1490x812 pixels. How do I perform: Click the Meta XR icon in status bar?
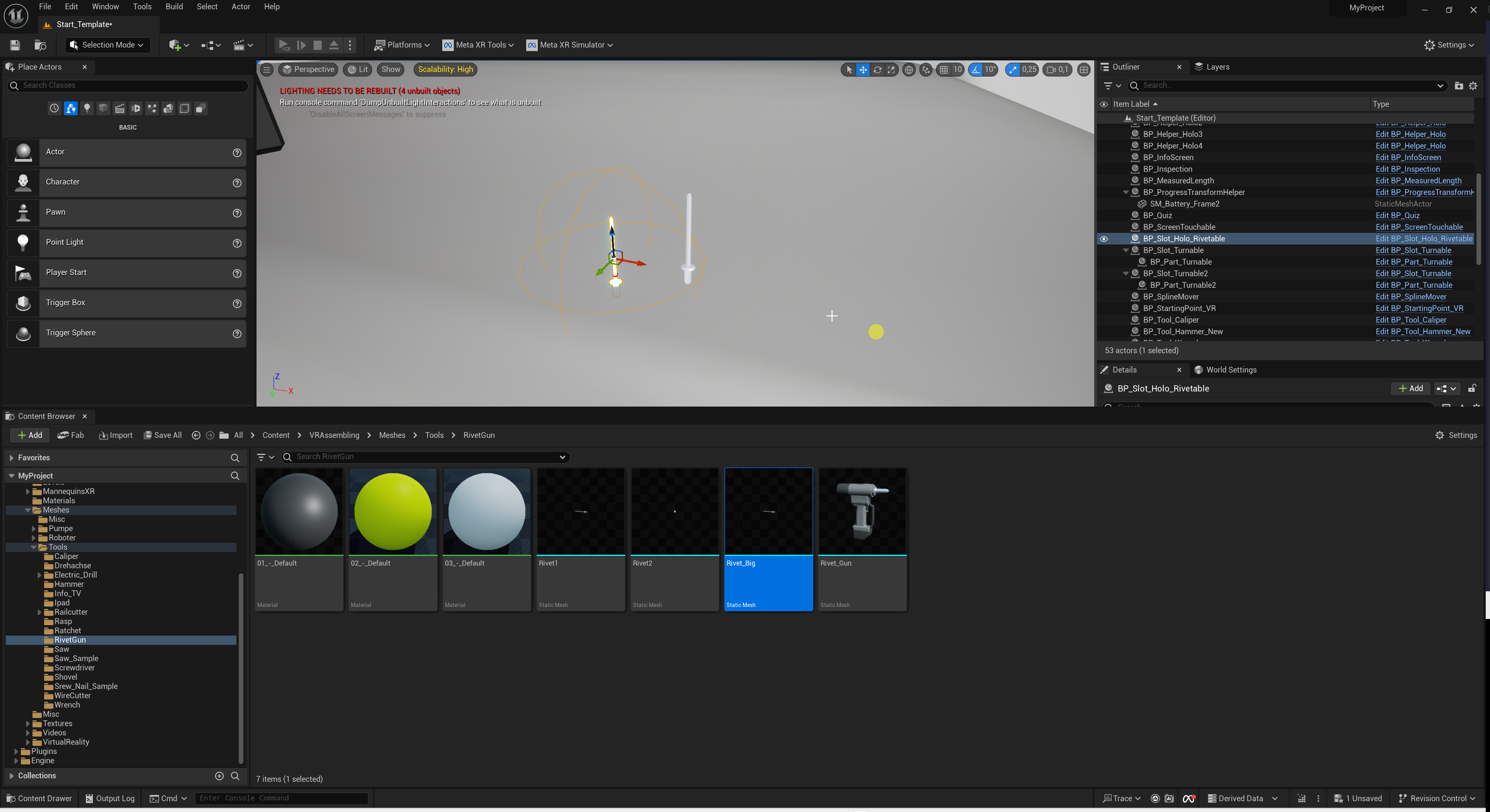tap(1189, 798)
